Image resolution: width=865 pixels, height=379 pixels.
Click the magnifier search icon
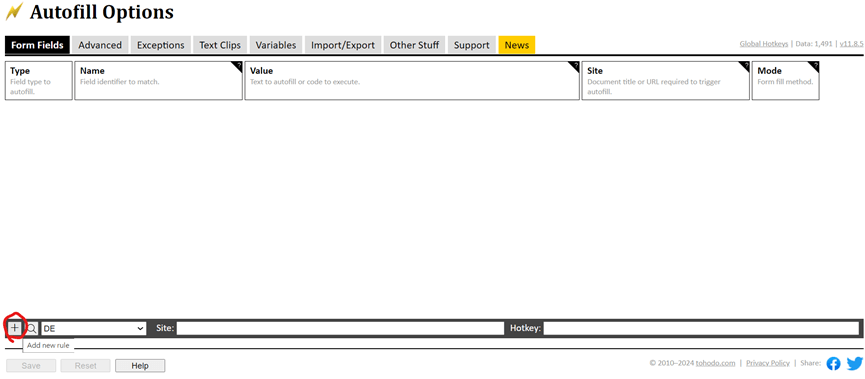[x=31, y=328]
